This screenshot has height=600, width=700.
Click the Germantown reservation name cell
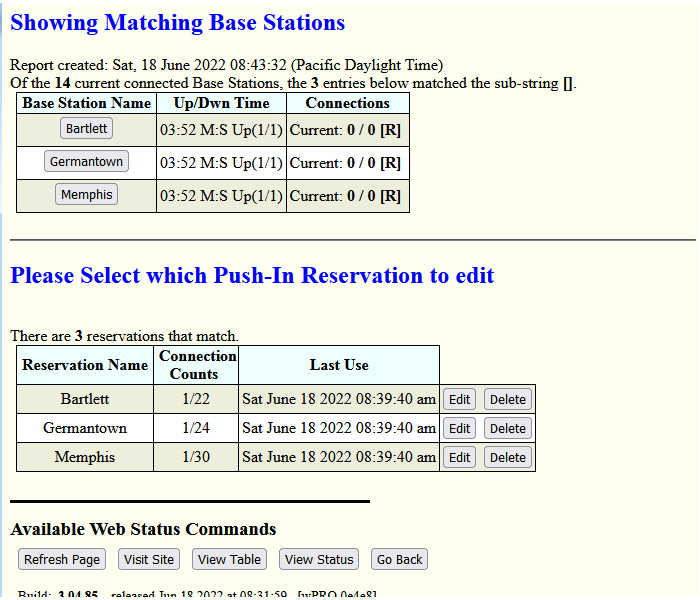coord(85,428)
